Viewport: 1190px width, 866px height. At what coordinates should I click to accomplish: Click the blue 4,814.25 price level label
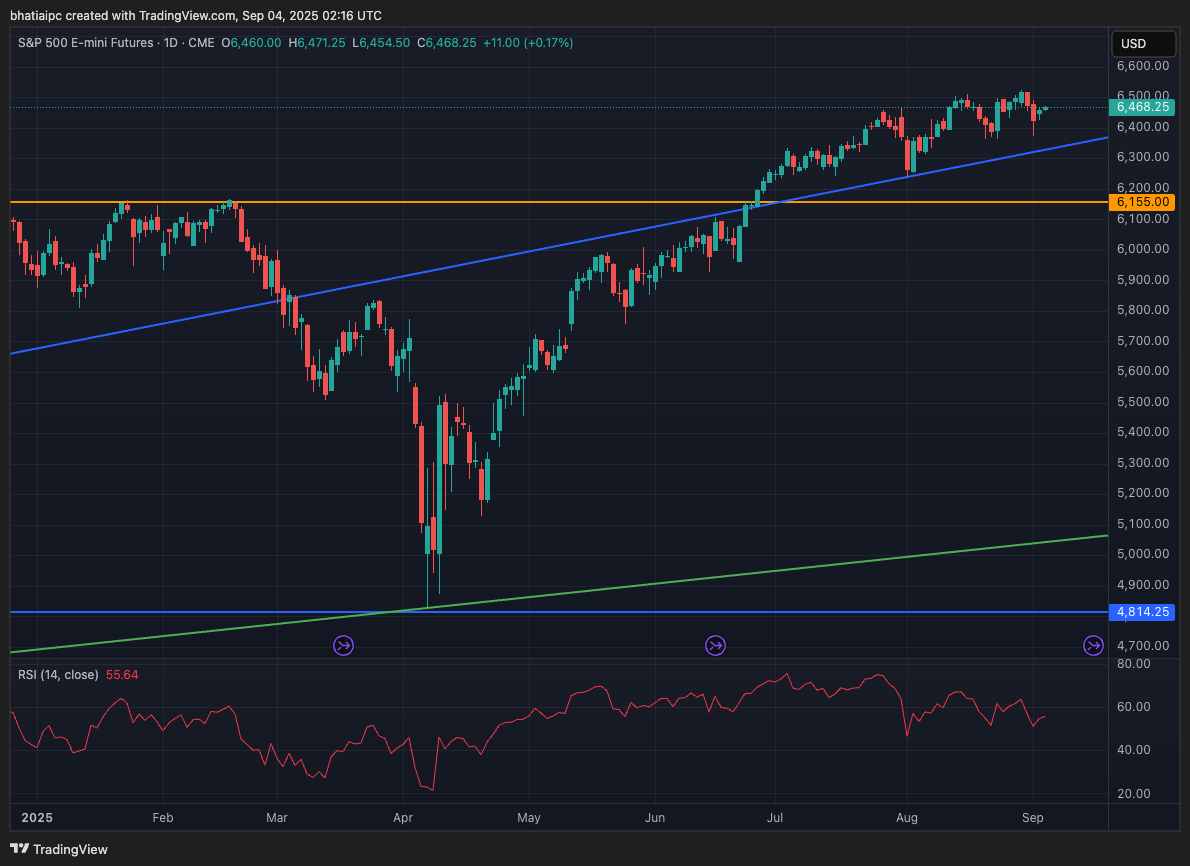[1141, 613]
